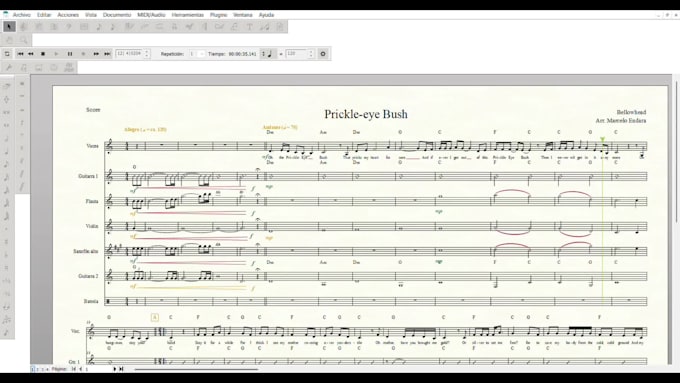Click the Flauta staff label

point(92,201)
